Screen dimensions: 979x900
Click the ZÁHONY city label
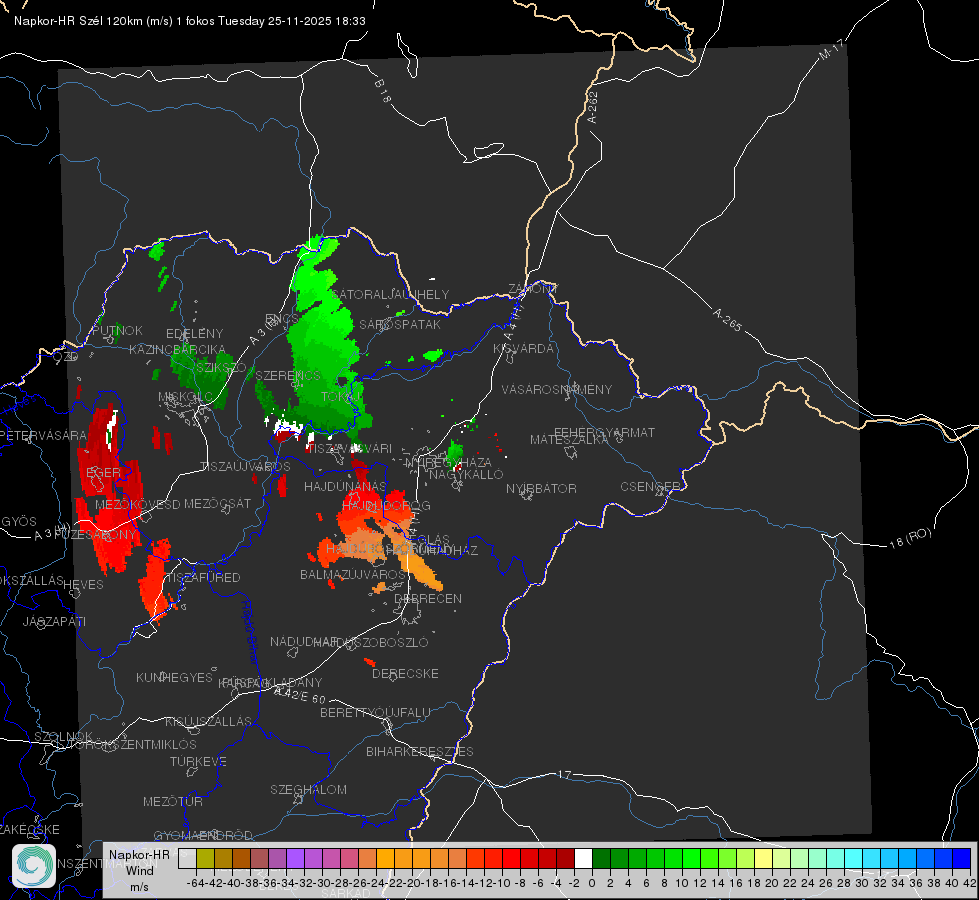[533, 289]
